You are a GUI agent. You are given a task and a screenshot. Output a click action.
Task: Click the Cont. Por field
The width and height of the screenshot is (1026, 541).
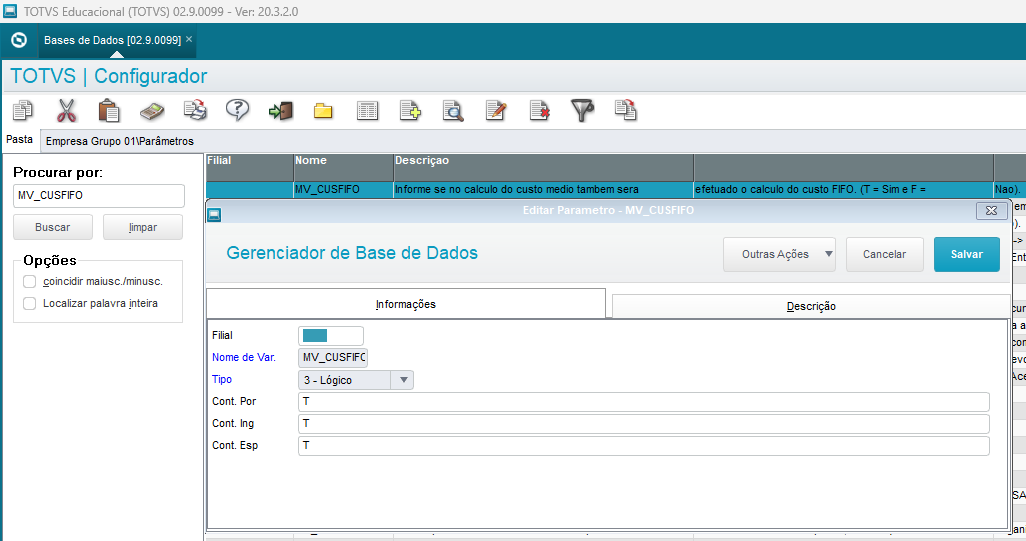pyautogui.click(x=643, y=402)
